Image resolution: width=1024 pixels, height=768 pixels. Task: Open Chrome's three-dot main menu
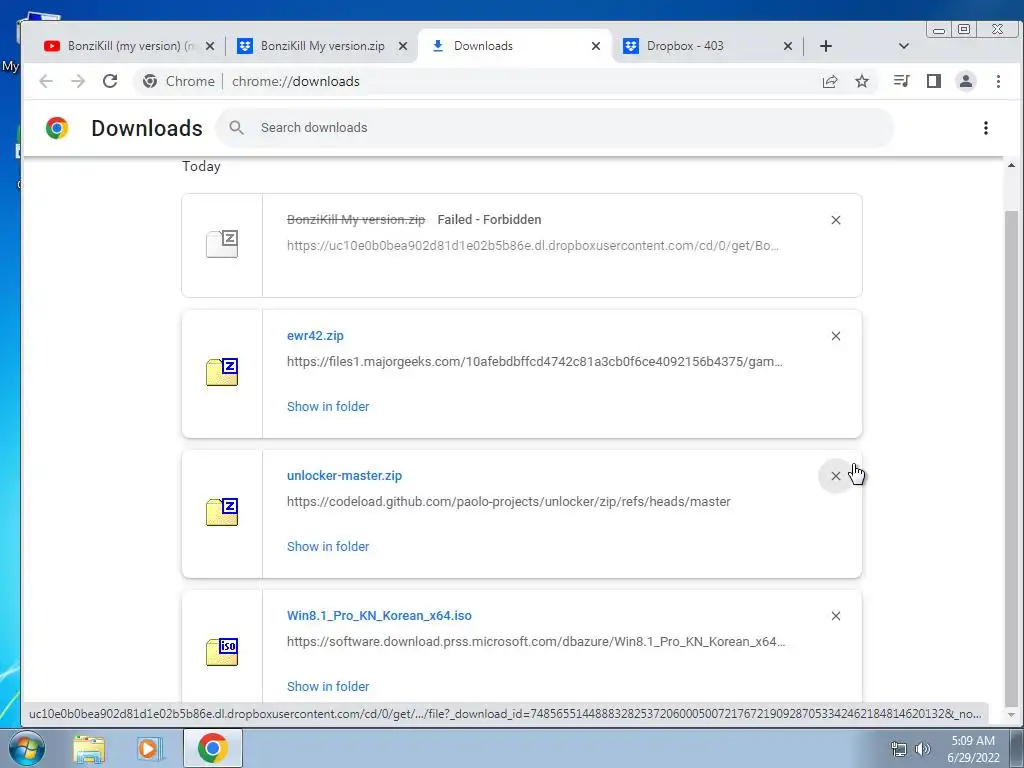coord(998,81)
